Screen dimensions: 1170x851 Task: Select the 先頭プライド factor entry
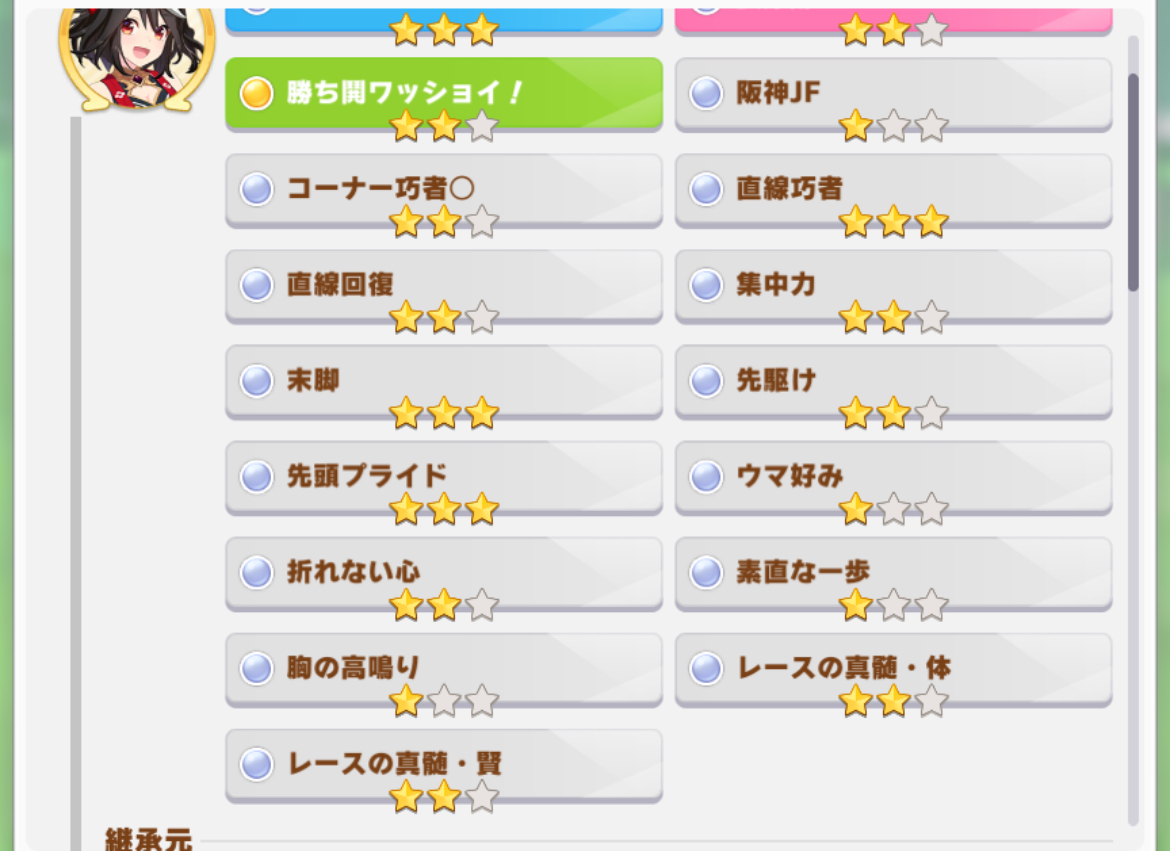pyautogui.click(x=444, y=479)
